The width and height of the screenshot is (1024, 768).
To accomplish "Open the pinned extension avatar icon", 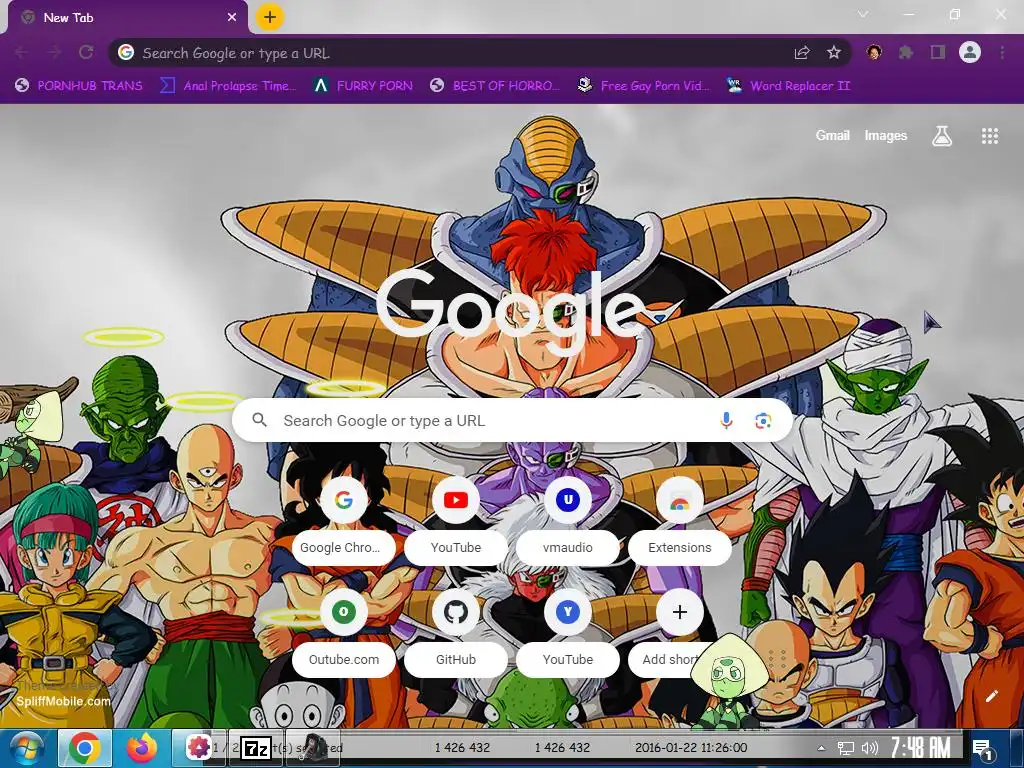I will 874,52.
